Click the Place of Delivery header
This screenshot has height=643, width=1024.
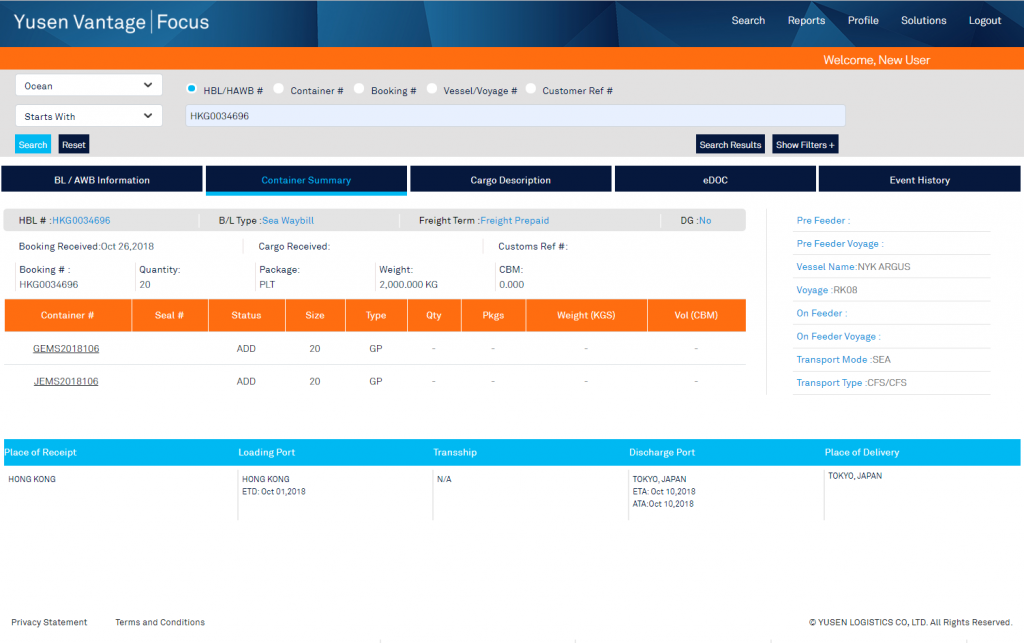click(861, 452)
